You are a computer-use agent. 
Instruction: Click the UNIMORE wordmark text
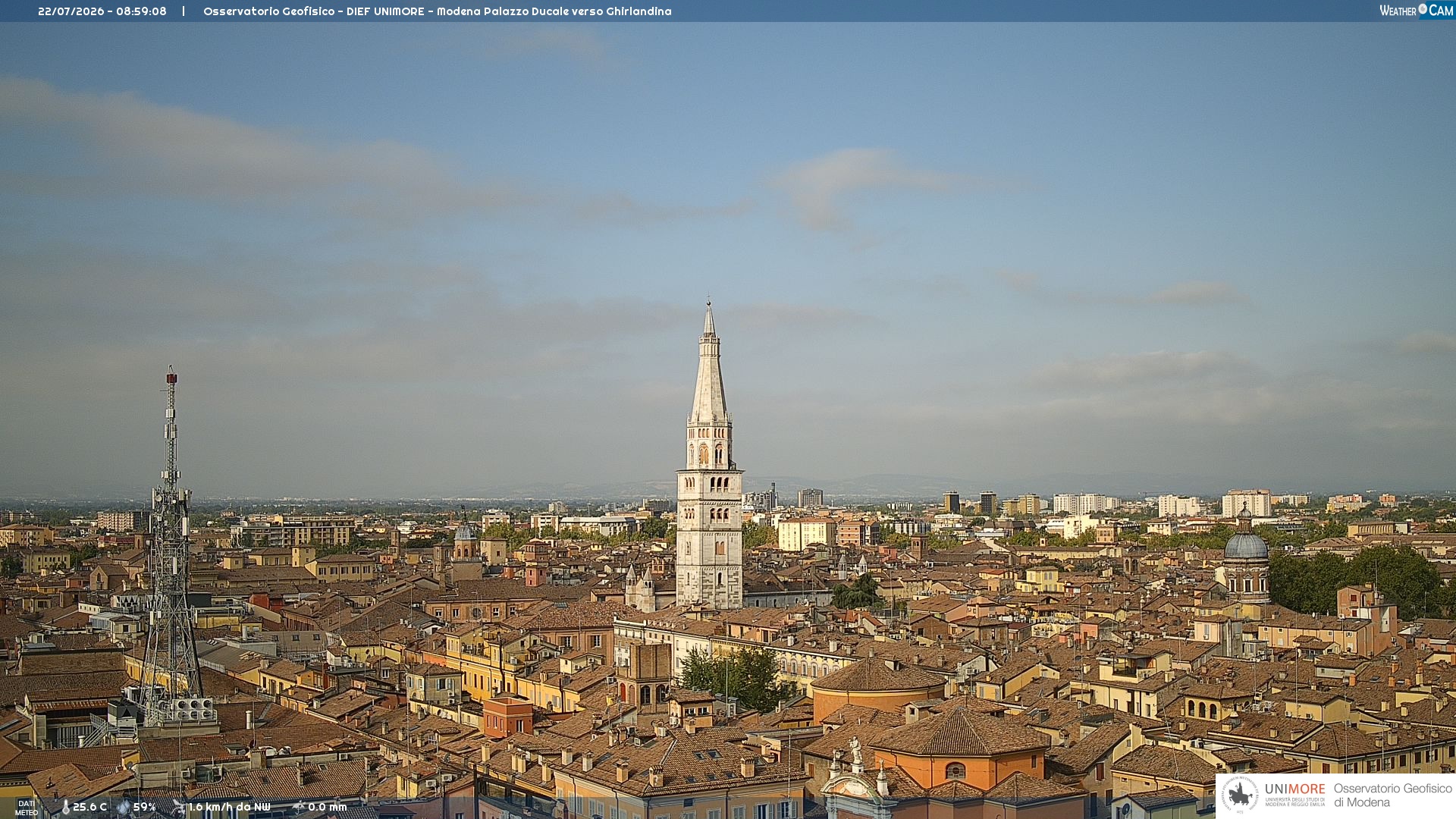coord(1295,789)
